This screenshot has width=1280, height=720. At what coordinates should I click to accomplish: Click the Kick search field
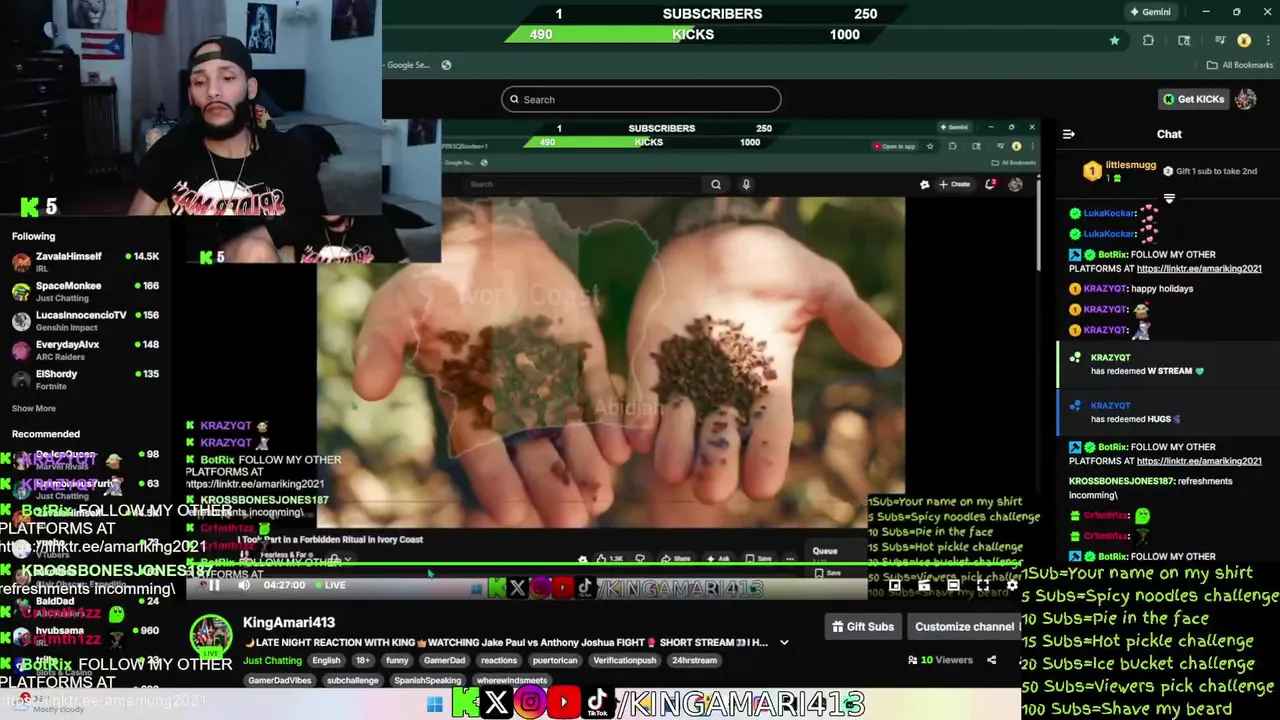click(641, 99)
